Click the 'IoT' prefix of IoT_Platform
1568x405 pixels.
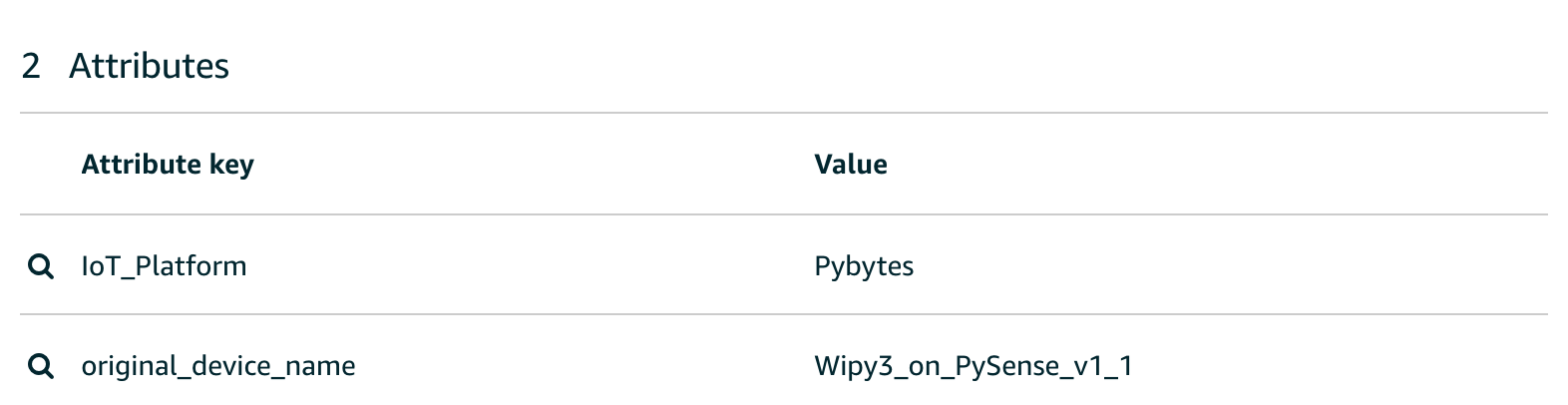[x=100, y=266]
